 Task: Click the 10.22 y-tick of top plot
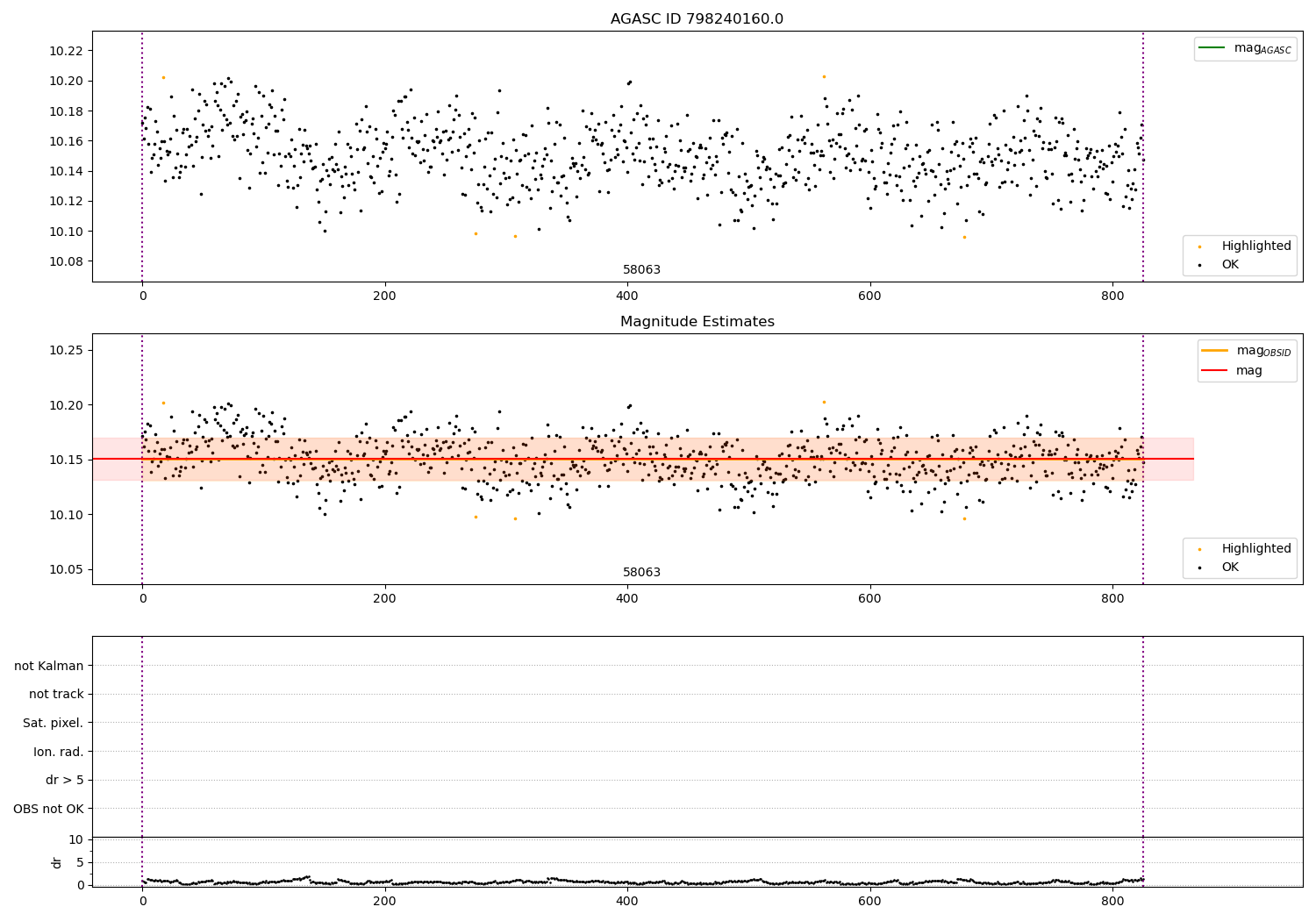66,51
